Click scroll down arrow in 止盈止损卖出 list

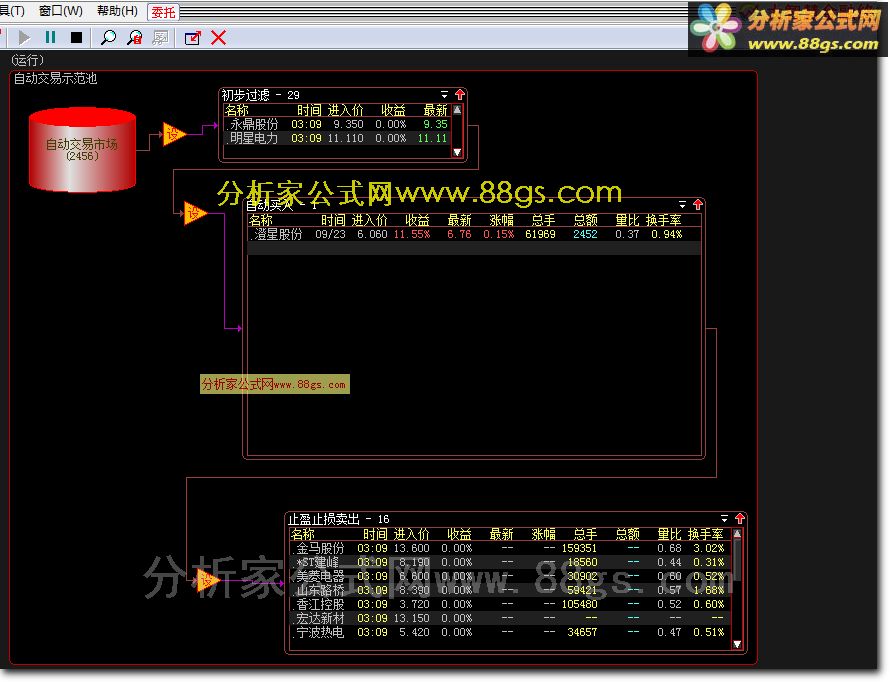click(x=737, y=644)
